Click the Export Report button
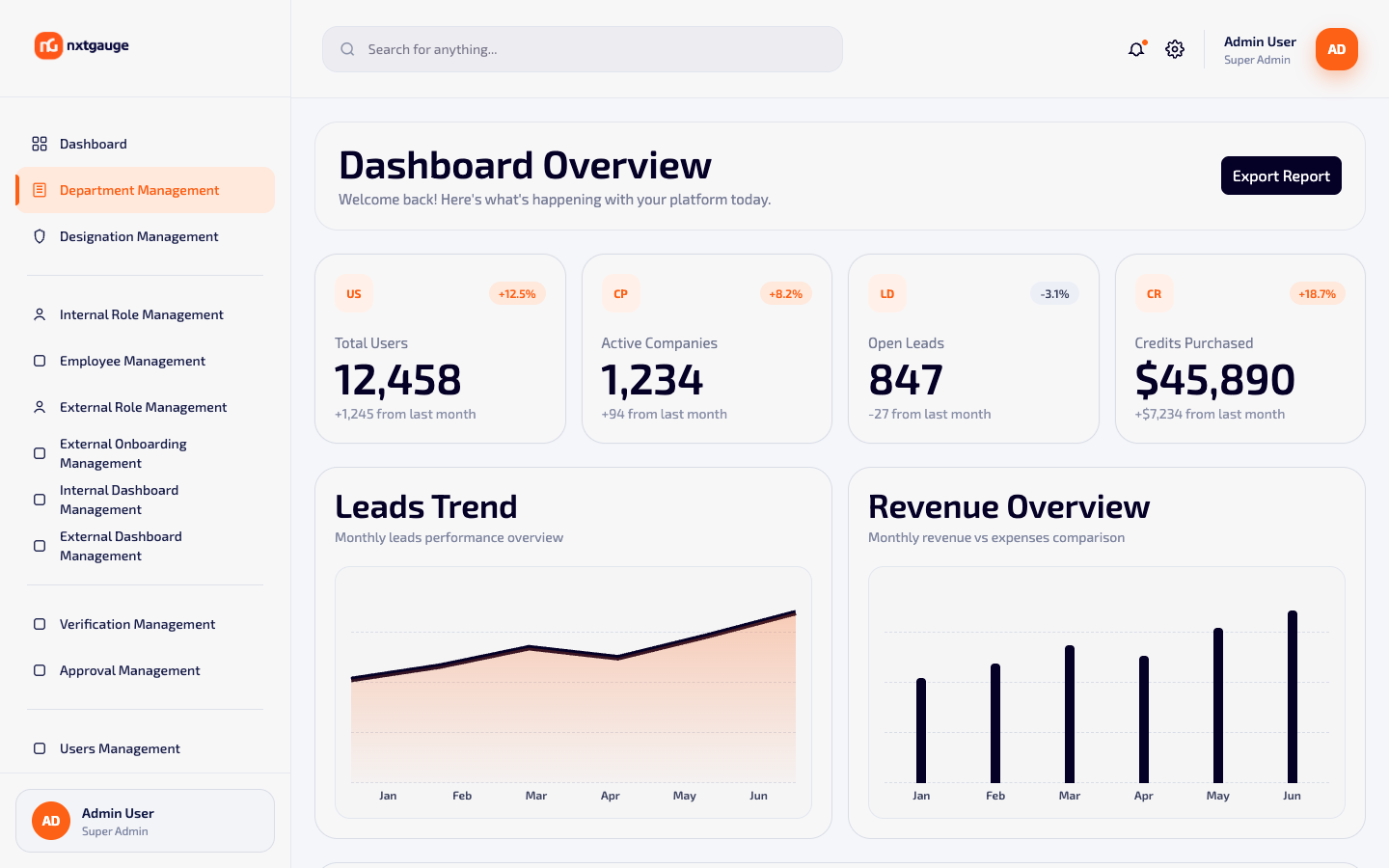 pos(1281,176)
